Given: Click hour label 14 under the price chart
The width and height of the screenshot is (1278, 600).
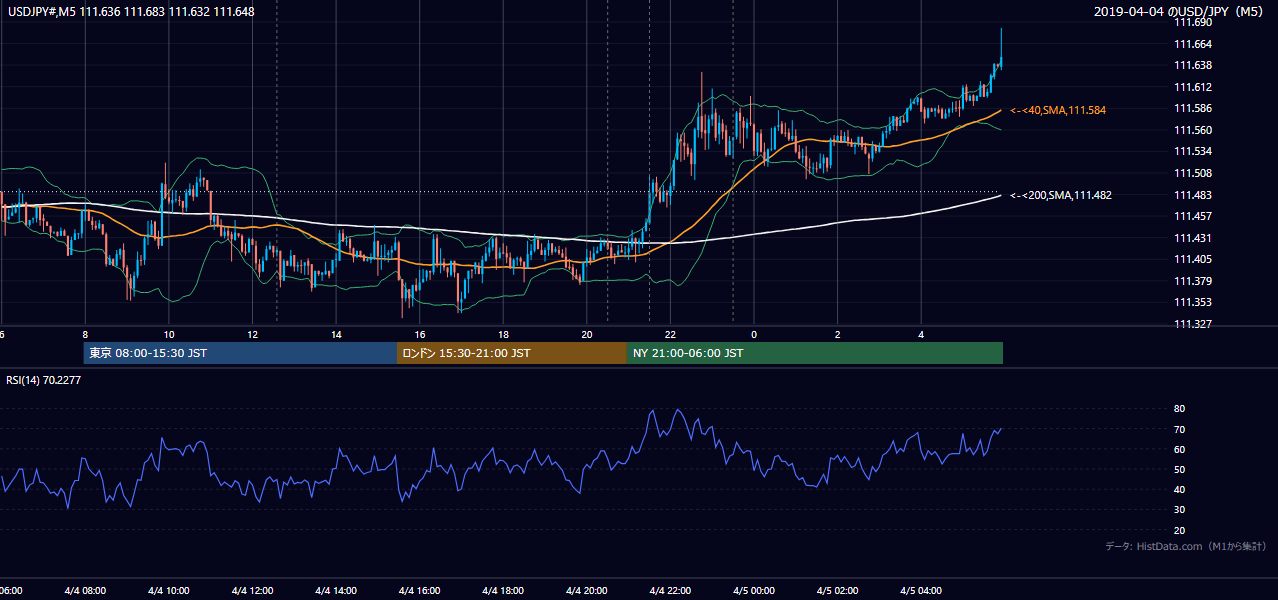Looking at the screenshot, I should [x=337, y=335].
